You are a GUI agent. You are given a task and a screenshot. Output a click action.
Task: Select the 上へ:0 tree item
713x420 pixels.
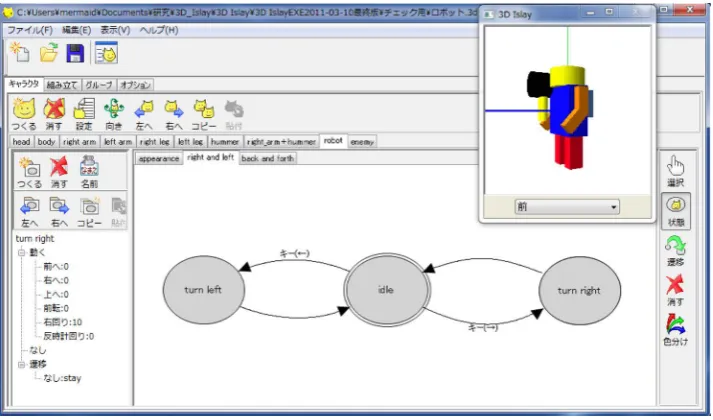[56, 295]
